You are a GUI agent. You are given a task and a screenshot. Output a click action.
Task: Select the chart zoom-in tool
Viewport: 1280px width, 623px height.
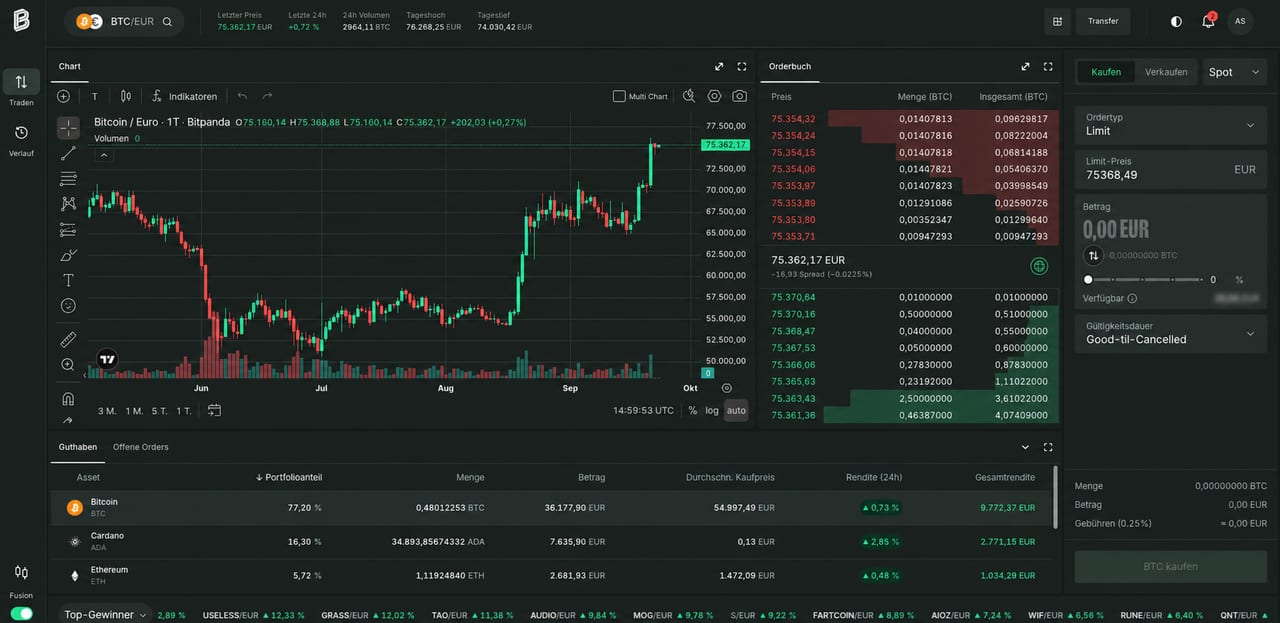click(68, 365)
